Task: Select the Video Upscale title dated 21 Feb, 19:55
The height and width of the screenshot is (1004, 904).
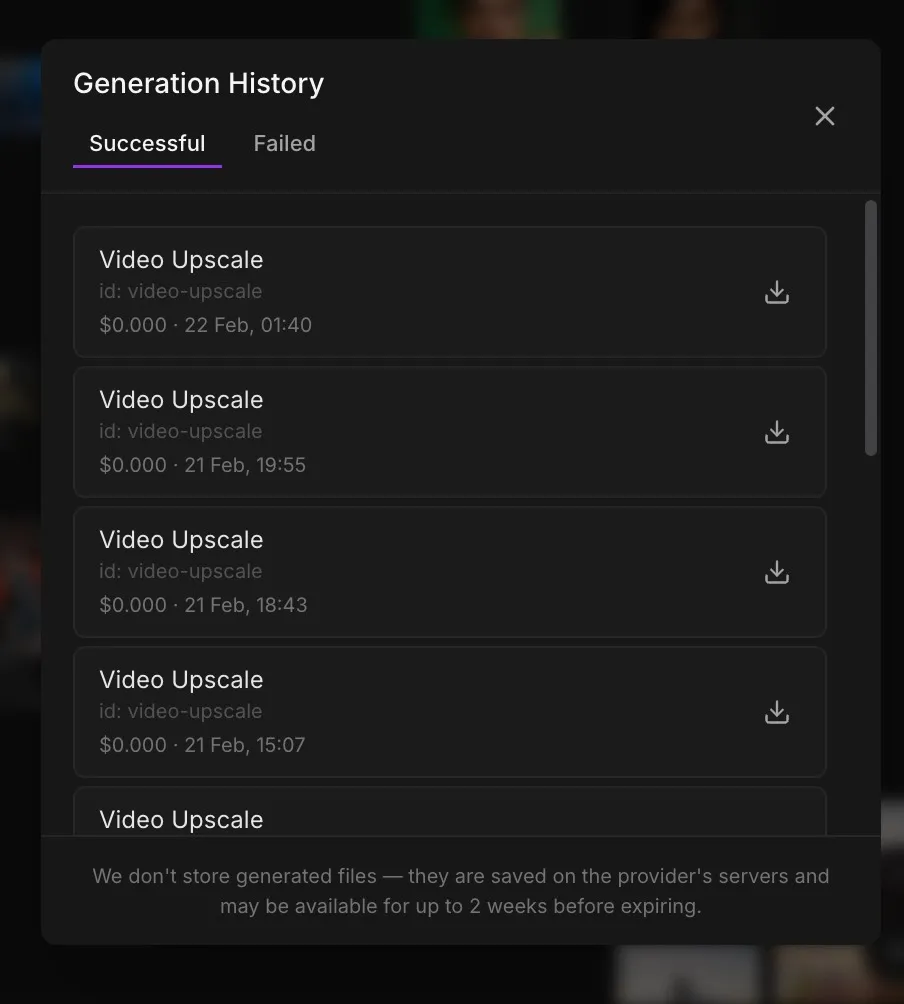Action: coord(181,400)
